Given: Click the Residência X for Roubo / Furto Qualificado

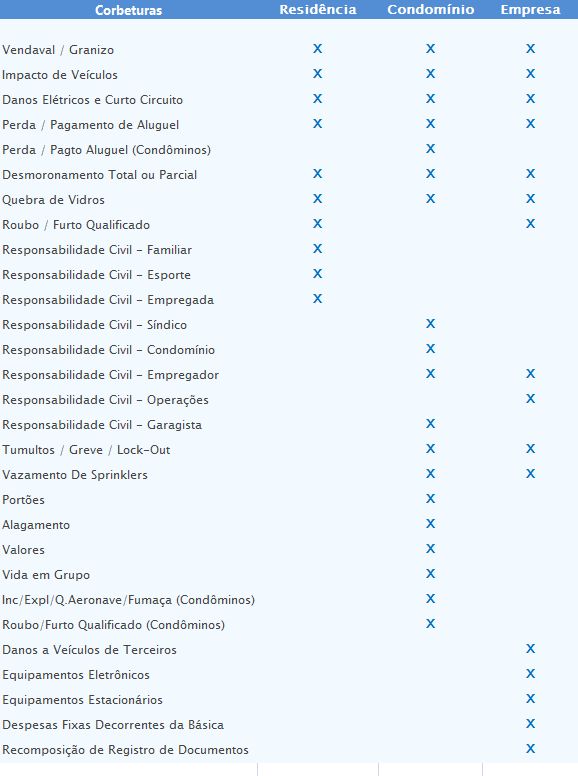Looking at the screenshot, I should (x=317, y=224).
